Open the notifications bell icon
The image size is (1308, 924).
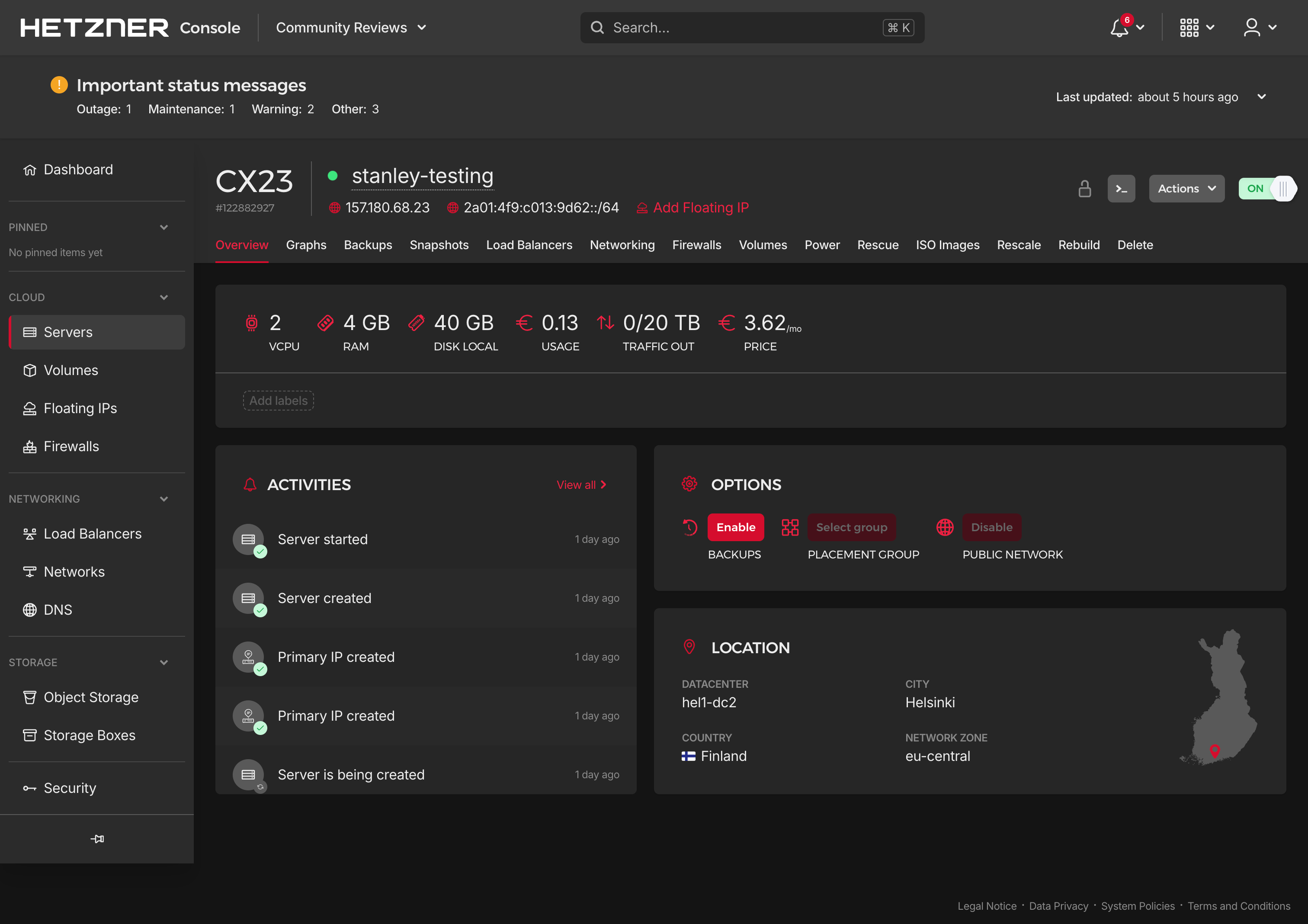[1118, 27]
